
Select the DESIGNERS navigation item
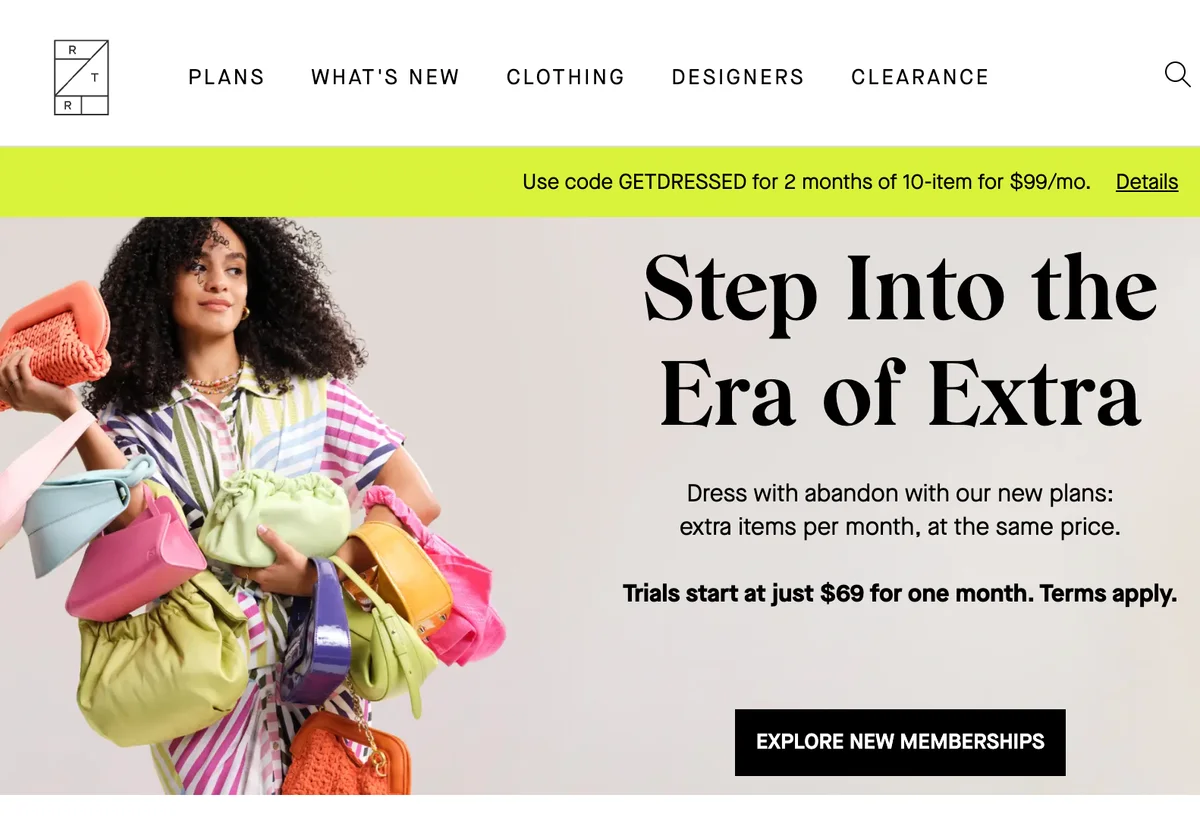click(x=738, y=77)
